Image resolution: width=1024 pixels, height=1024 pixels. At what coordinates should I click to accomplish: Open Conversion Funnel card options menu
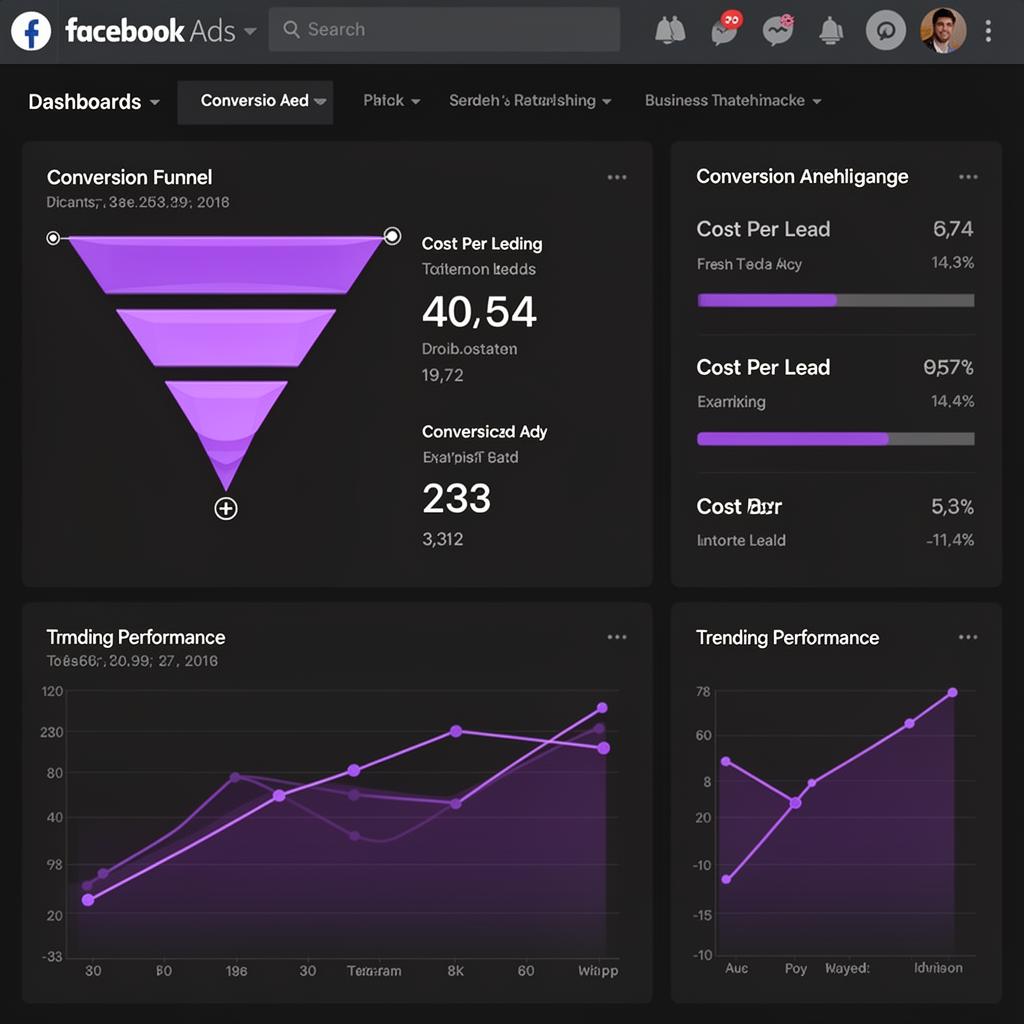[x=616, y=177]
